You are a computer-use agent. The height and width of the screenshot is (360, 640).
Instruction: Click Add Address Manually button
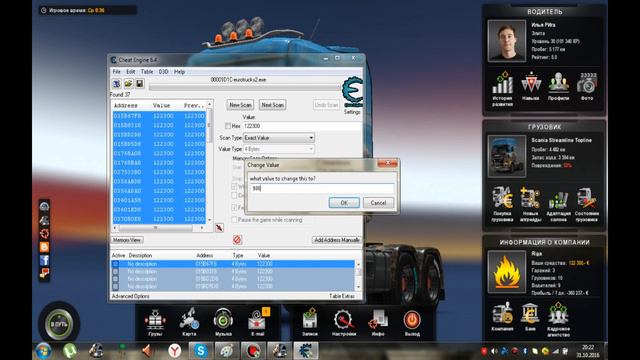pyautogui.click(x=337, y=240)
